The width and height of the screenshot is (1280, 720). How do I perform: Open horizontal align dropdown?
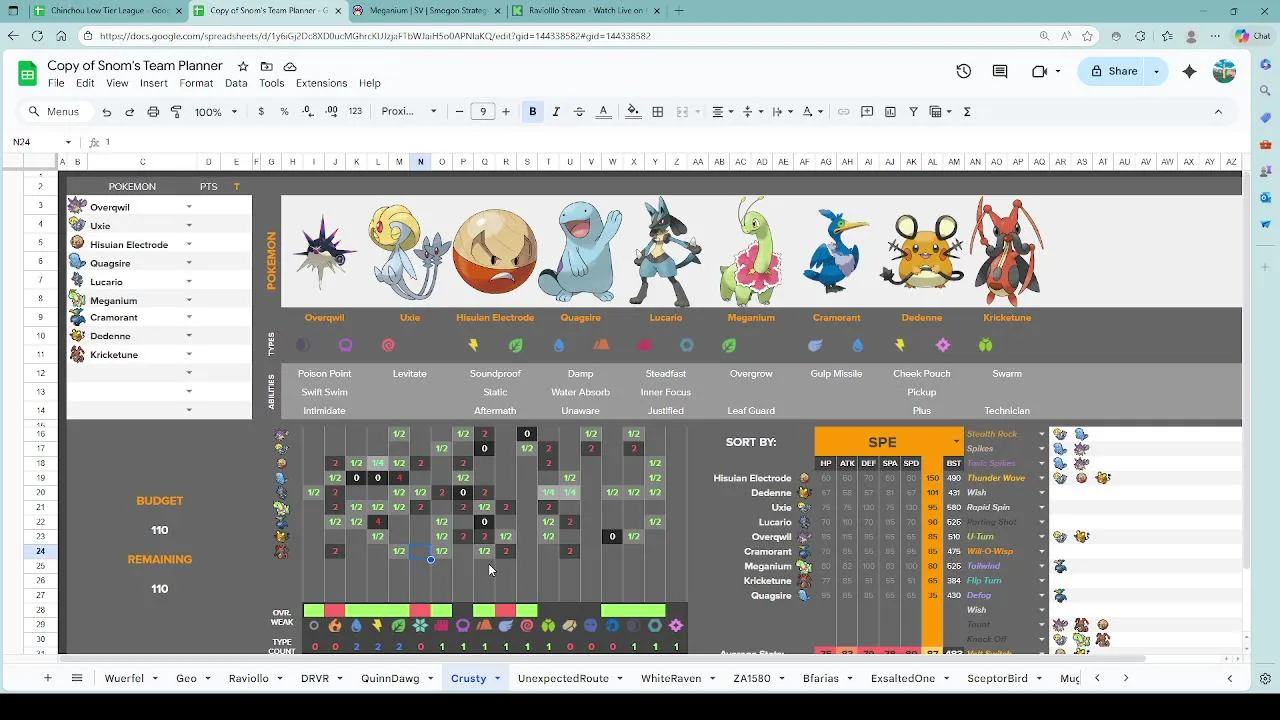(x=722, y=112)
